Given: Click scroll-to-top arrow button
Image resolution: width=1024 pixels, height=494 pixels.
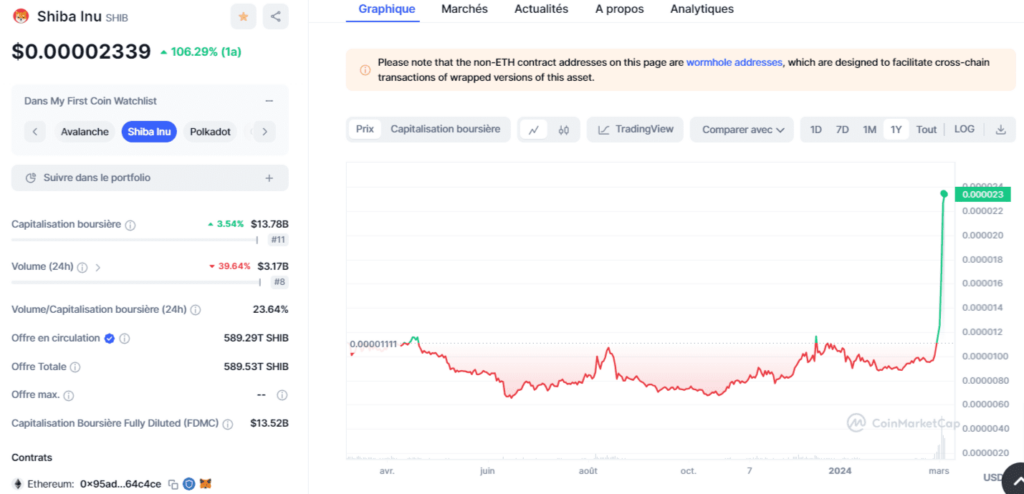Looking at the screenshot, I should (x=1015, y=482).
